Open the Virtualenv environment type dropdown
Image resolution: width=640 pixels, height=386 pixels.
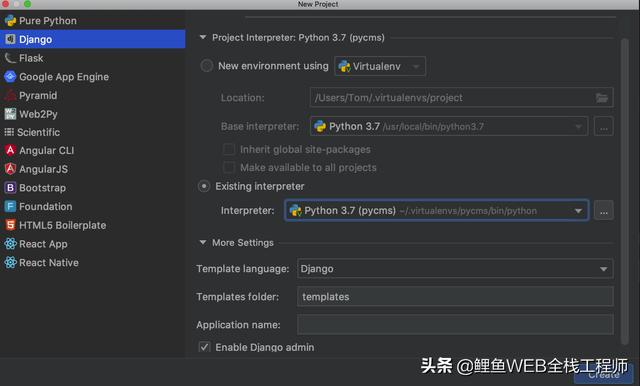tap(380, 66)
